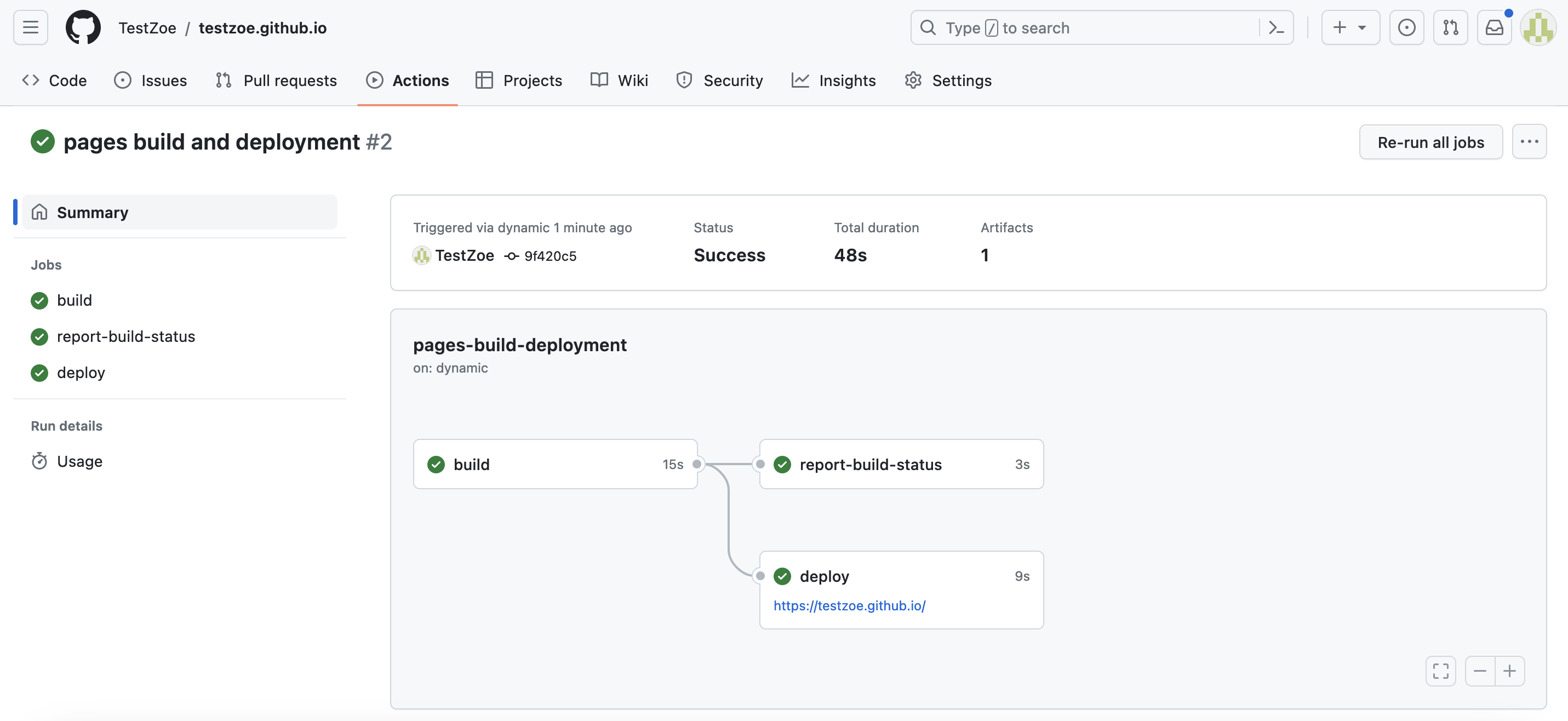Click the user avatar in header

tap(1537, 27)
